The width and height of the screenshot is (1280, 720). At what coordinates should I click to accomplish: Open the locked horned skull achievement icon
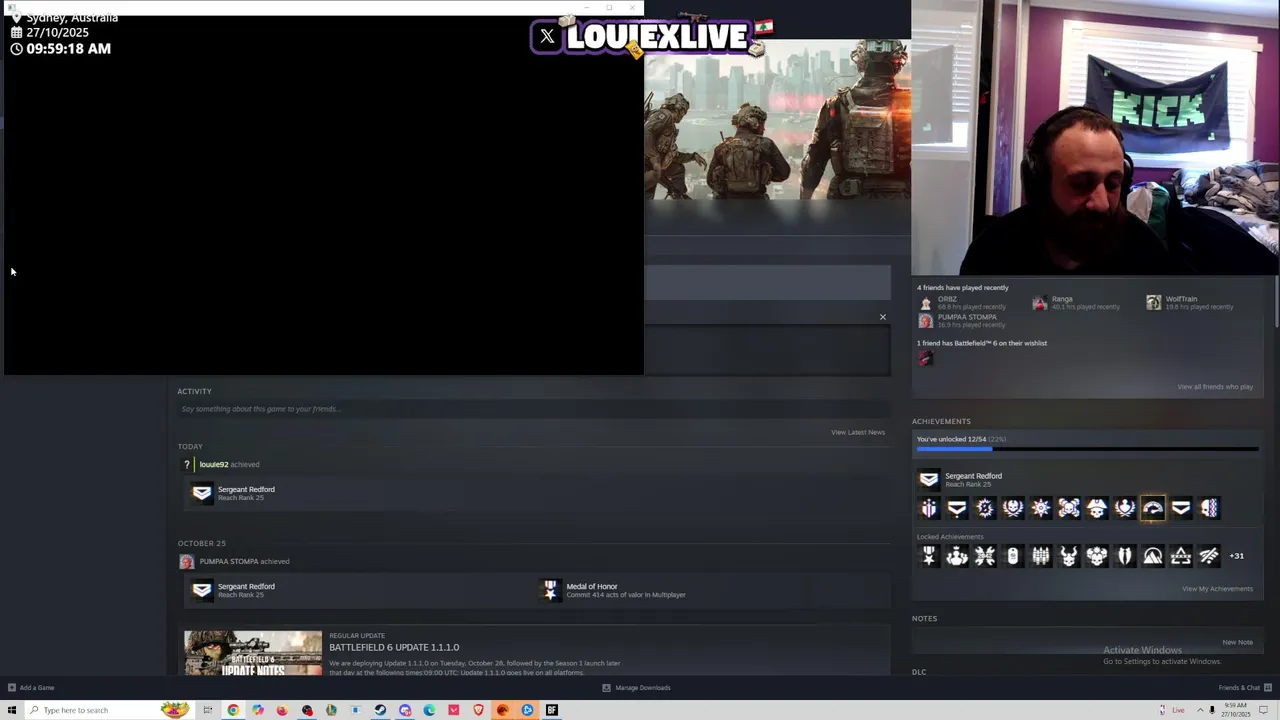point(1069,556)
